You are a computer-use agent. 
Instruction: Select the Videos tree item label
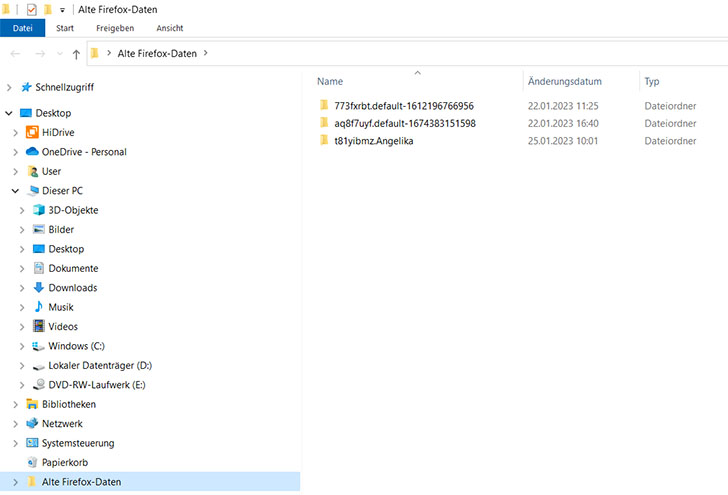point(63,326)
